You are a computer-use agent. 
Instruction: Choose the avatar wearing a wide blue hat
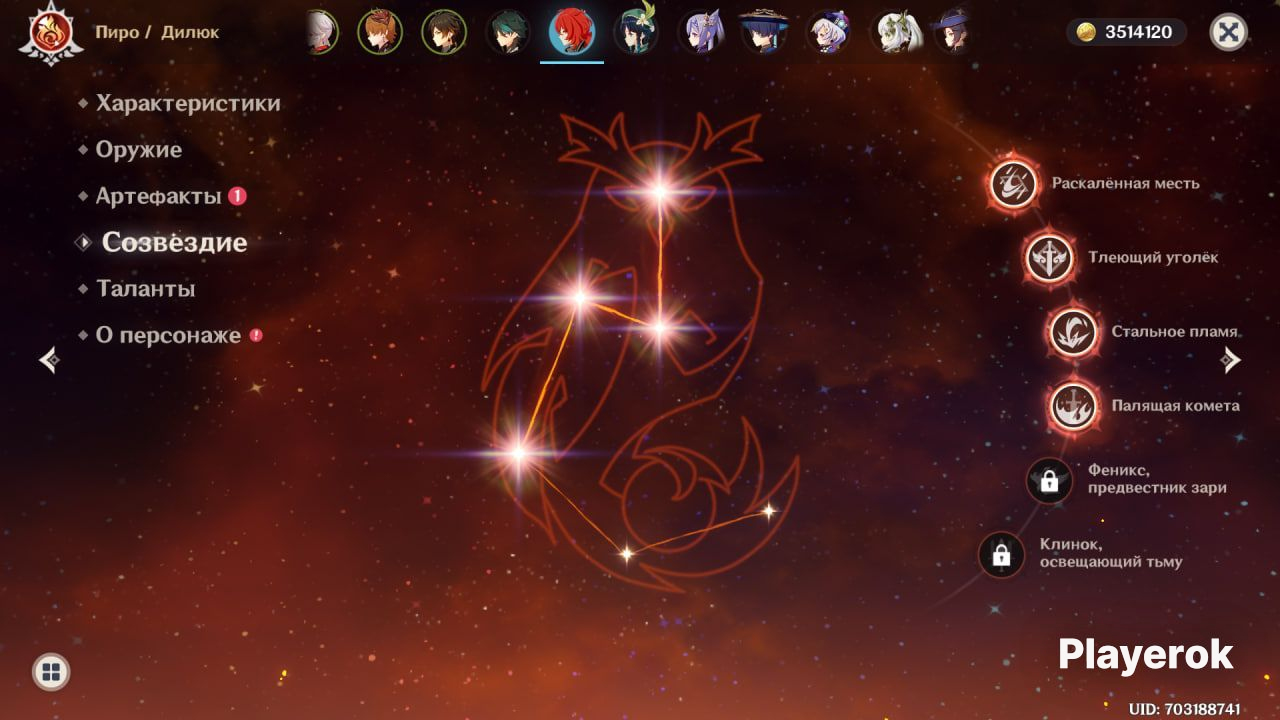coord(764,32)
